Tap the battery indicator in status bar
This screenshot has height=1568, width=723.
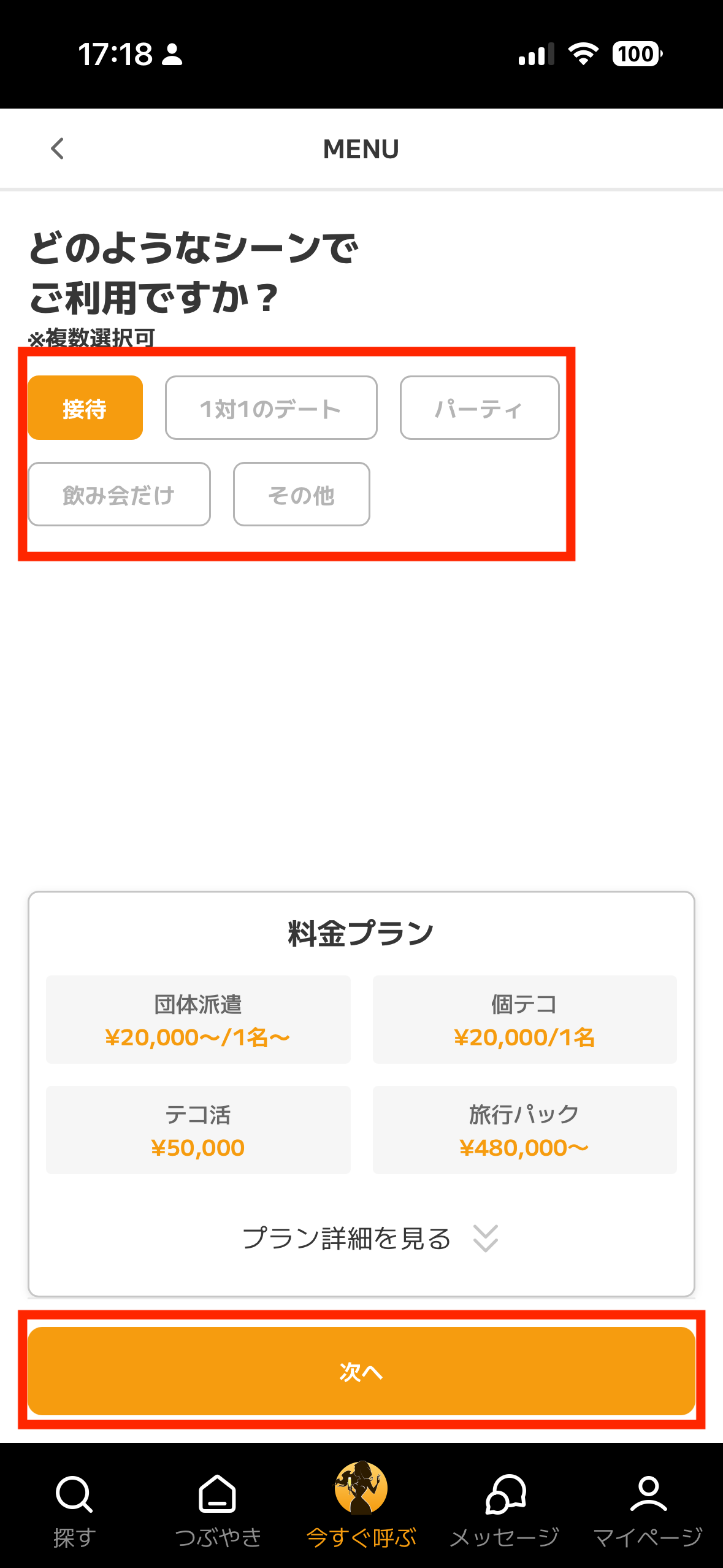(637, 54)
